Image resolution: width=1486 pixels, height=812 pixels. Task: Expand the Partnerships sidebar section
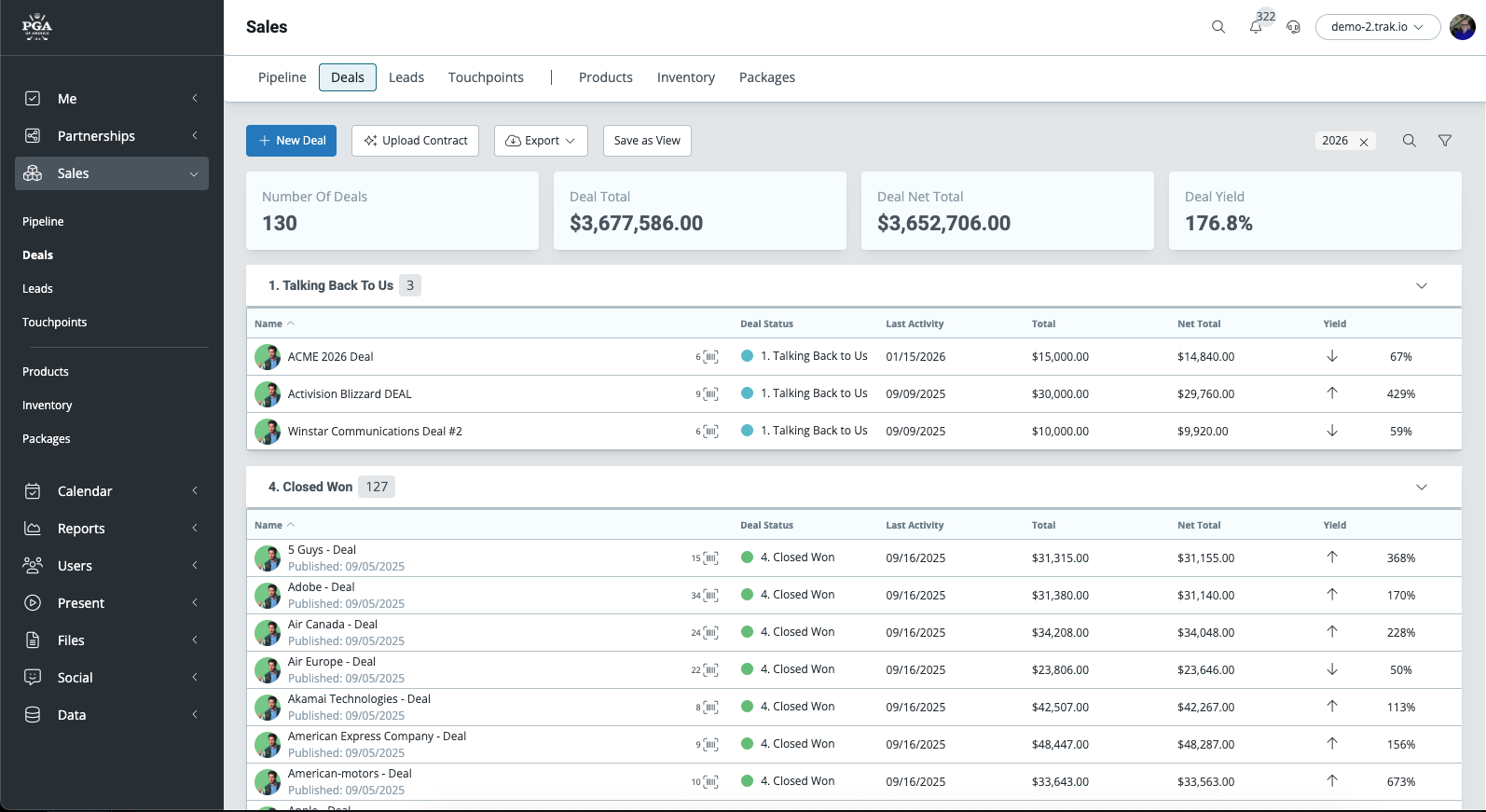tap(195, 136)
